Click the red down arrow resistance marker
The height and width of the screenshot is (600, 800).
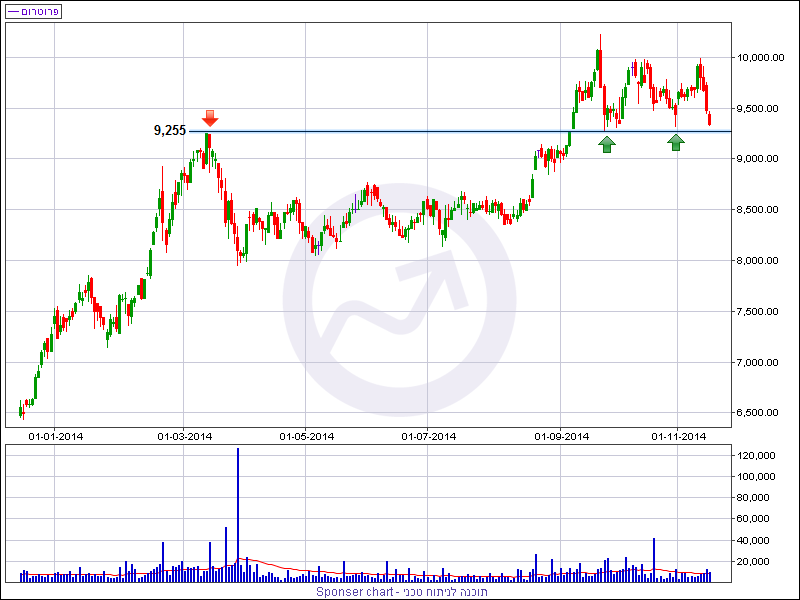point(210,117)
